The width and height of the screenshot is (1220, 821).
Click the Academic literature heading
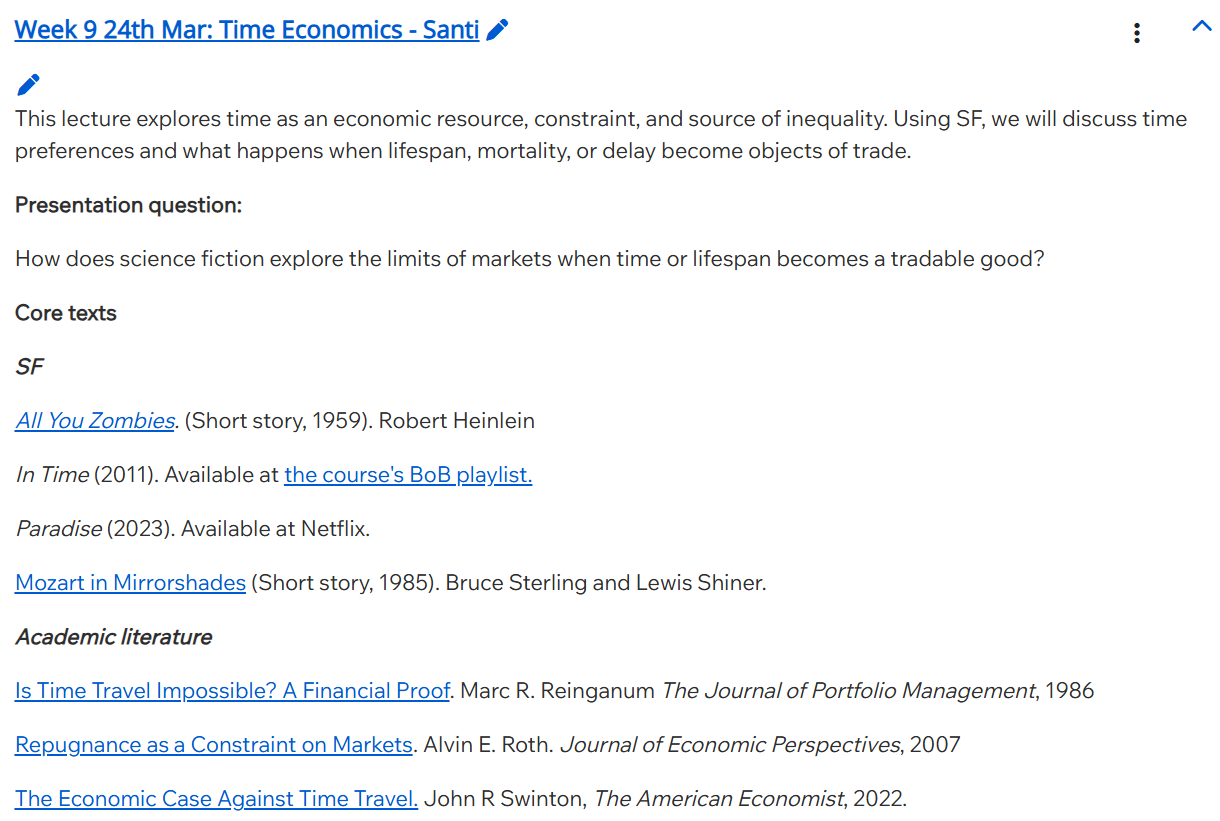pos(113,637)
